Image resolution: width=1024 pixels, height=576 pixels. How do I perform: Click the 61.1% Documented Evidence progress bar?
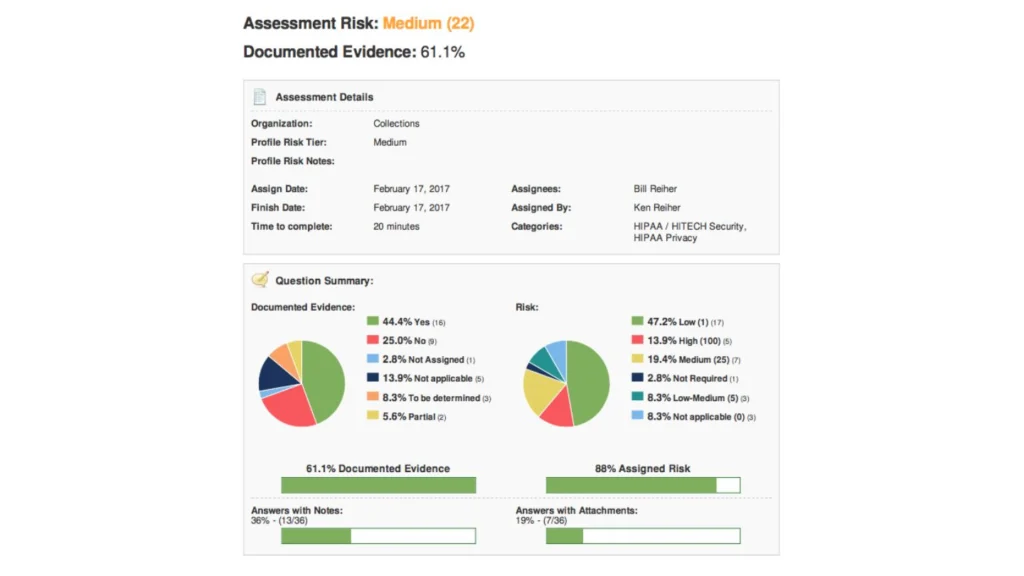[378, 485]
